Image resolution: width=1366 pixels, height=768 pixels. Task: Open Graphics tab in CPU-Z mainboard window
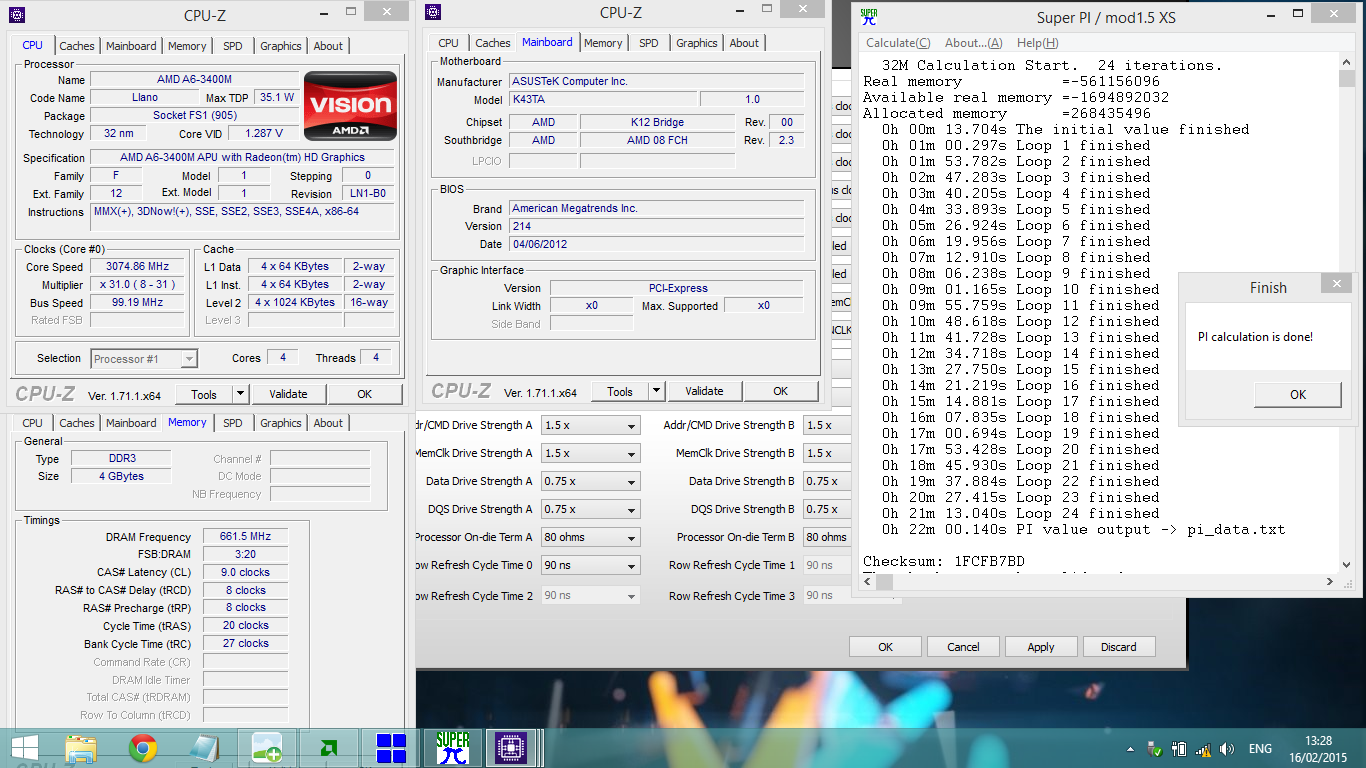697,43
